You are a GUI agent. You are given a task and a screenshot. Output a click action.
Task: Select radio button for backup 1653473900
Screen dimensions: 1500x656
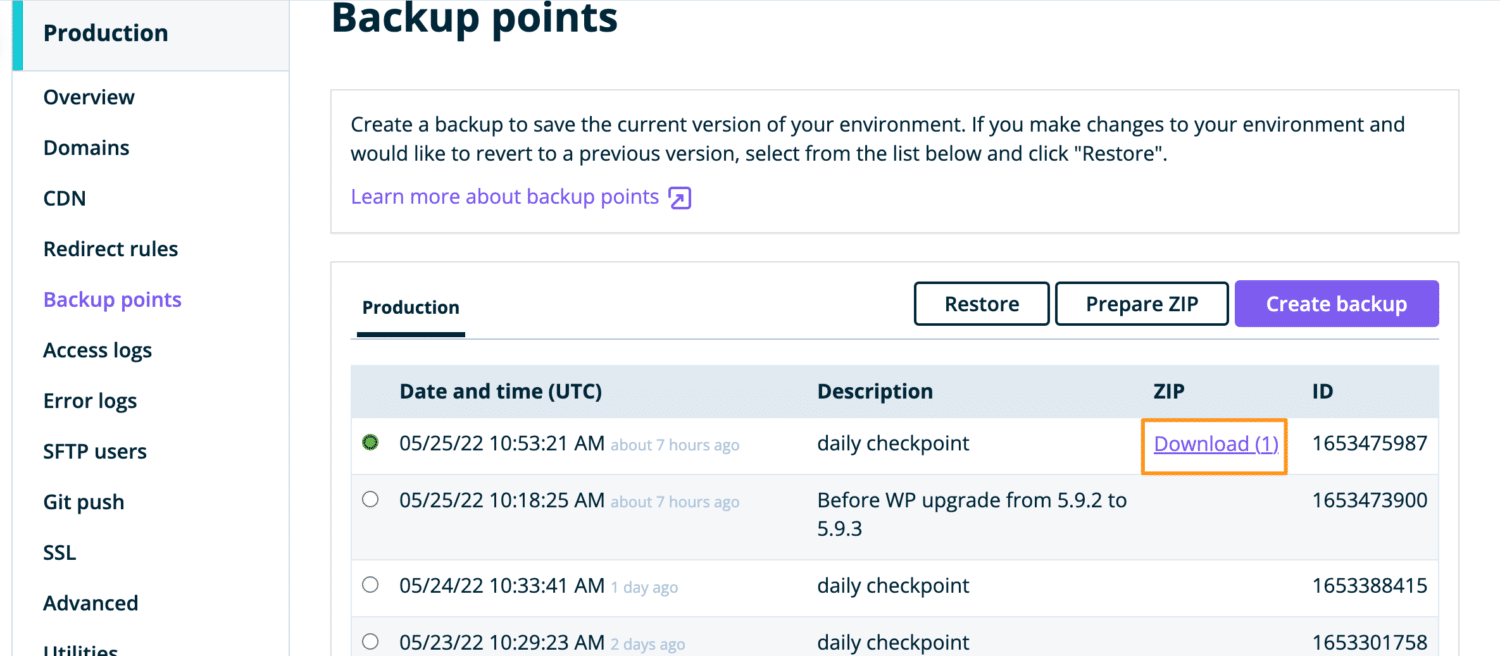[370, 501]
